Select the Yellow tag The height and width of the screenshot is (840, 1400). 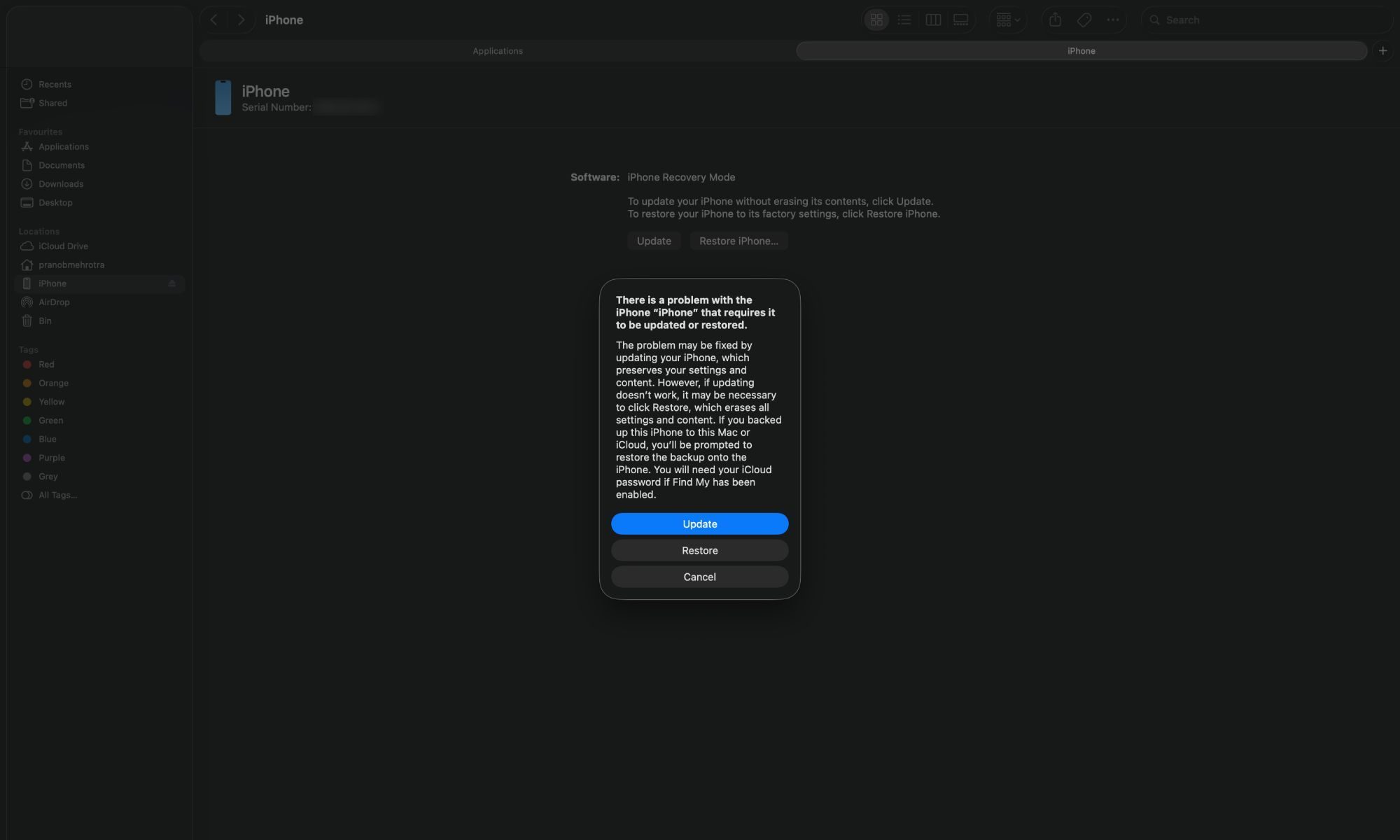coord(99,402)
